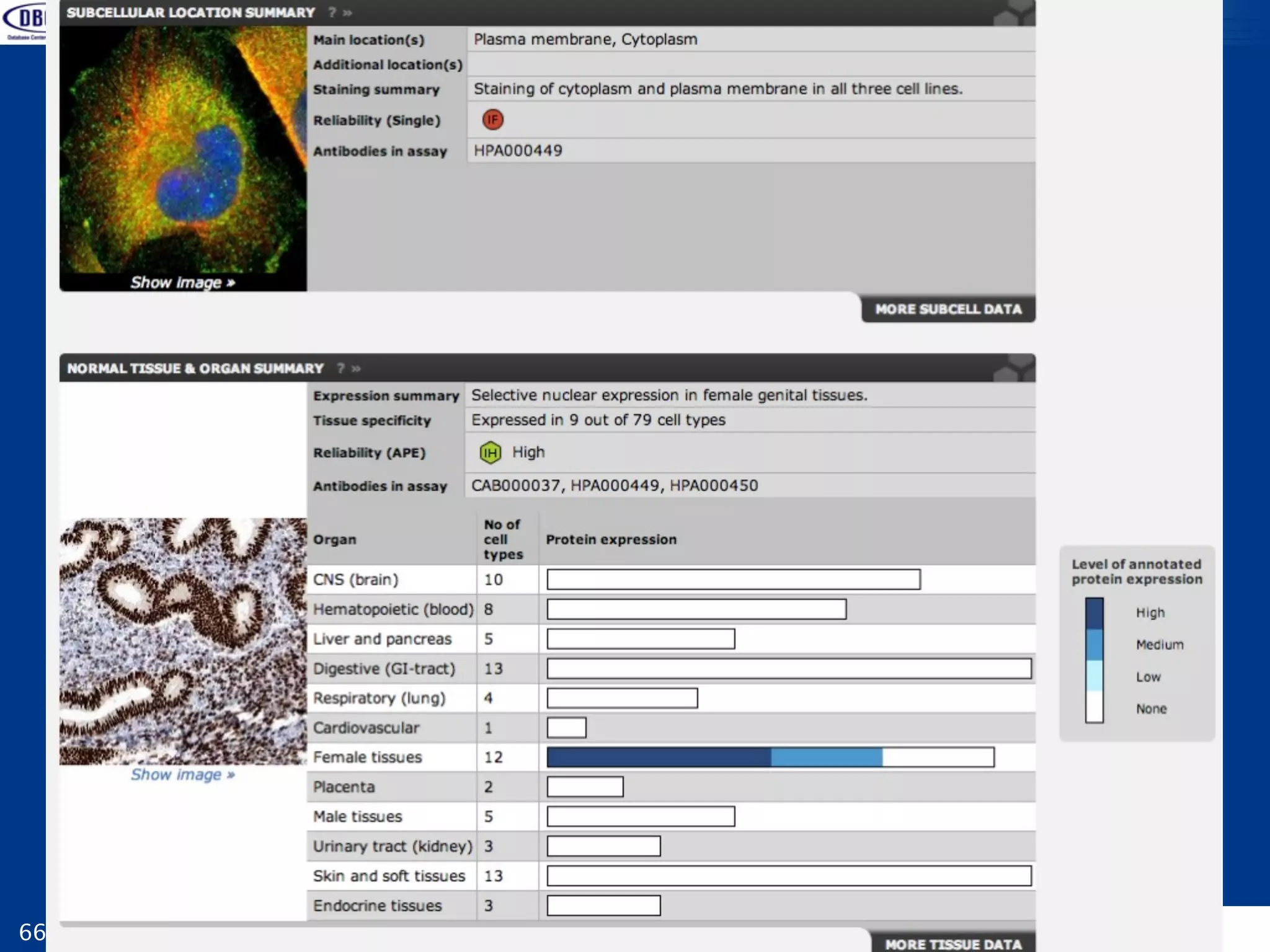Viewport: 1270px width, 952px height.
Task: Click the Medium color swatch in legend
Action: pos(1094,645)
